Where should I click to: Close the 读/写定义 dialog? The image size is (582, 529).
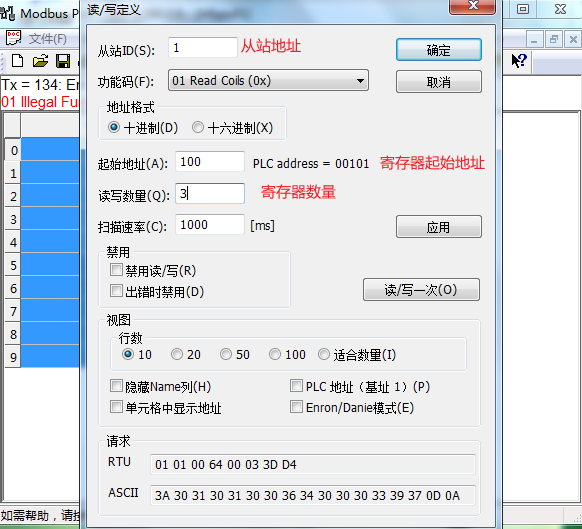pos(473,5)
